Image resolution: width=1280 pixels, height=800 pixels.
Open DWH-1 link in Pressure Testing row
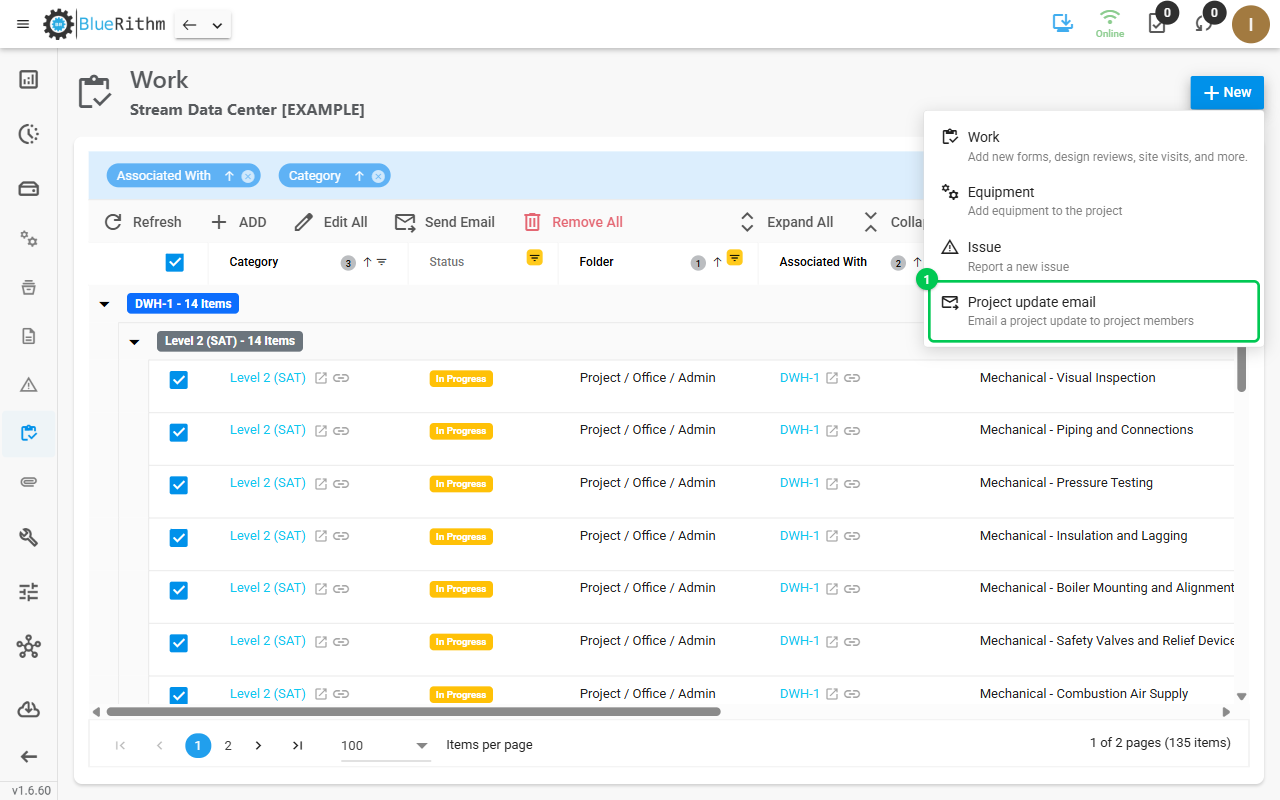pos(800,483)
